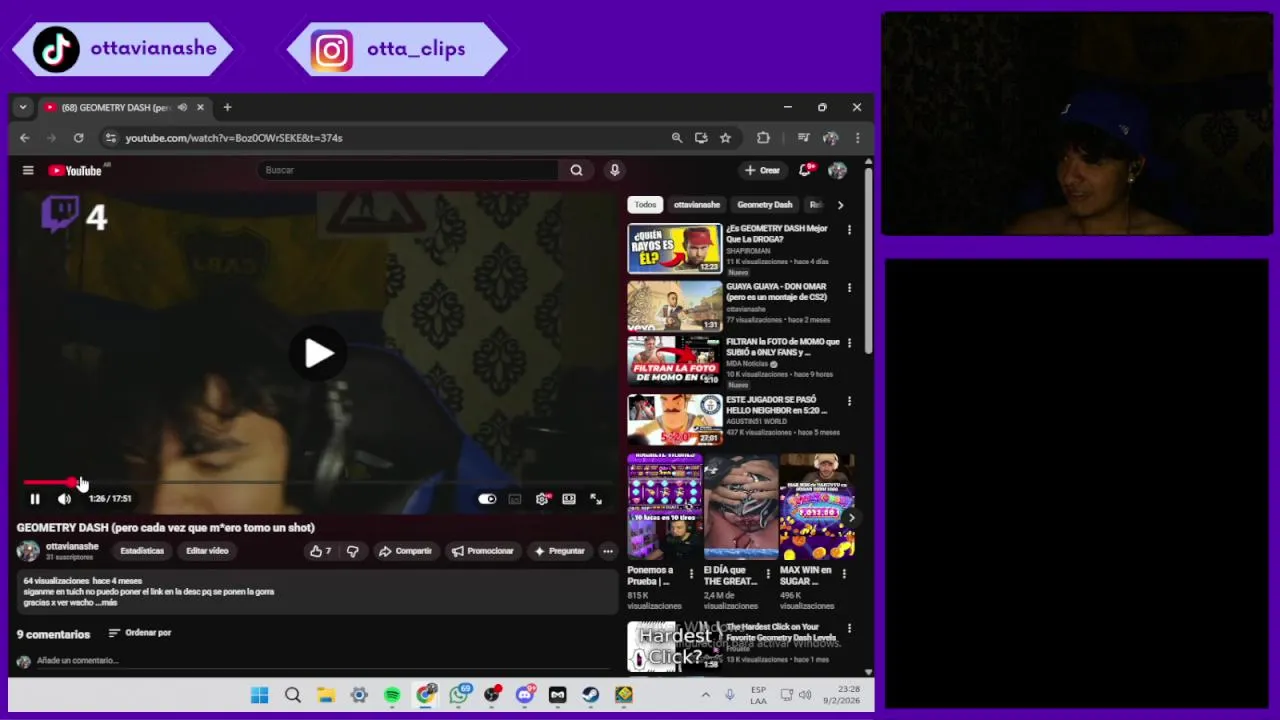Screen dimensions: 1280x720
Task: Toggle autoplay switch in player controls
Action: (x=487, y=499)
